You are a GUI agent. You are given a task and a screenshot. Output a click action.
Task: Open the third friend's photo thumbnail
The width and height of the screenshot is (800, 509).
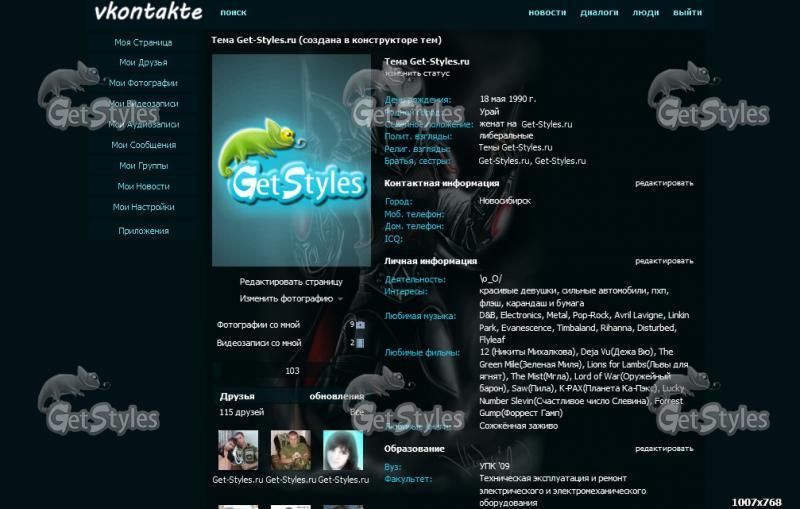coord(343,450)
